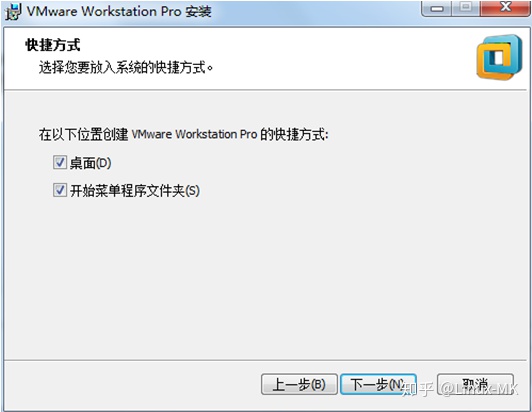Click the 快捷方式 bold heading
Viewport: 532px width, 412px height.
[53, 45]
